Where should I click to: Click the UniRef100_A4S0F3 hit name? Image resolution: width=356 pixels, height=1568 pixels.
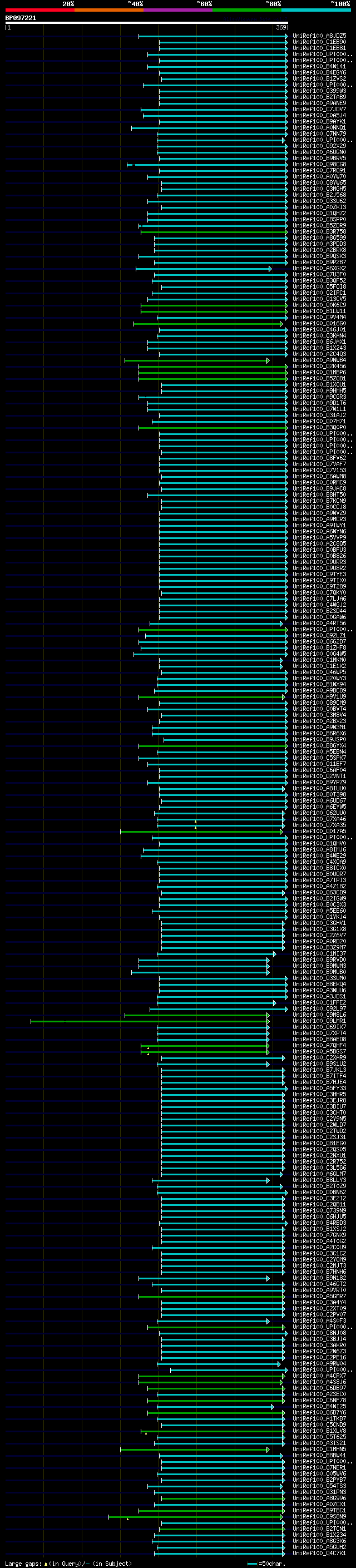[x=319, y=1321]
